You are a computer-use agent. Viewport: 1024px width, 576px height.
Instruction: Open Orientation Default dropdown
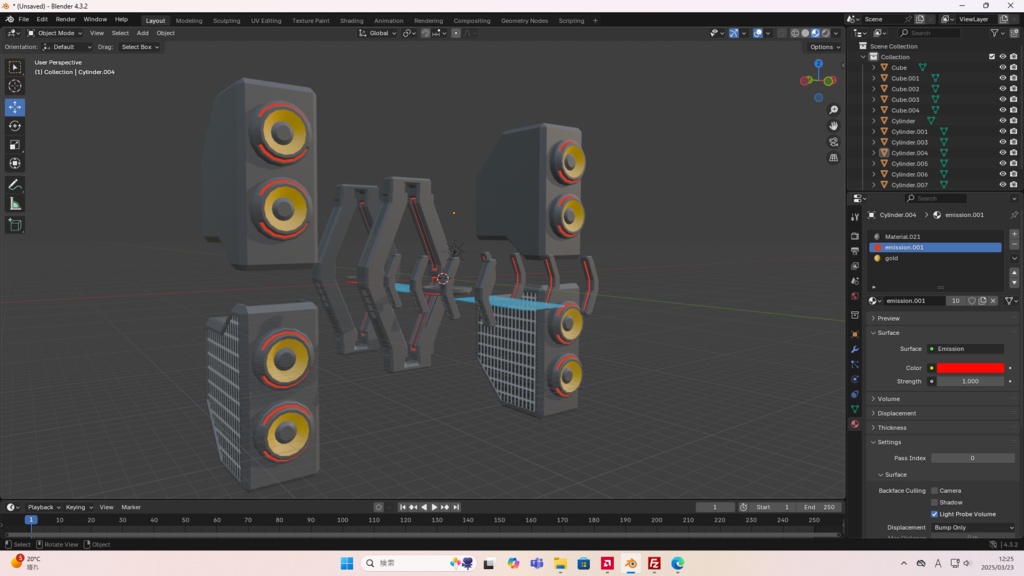point(67,47)
